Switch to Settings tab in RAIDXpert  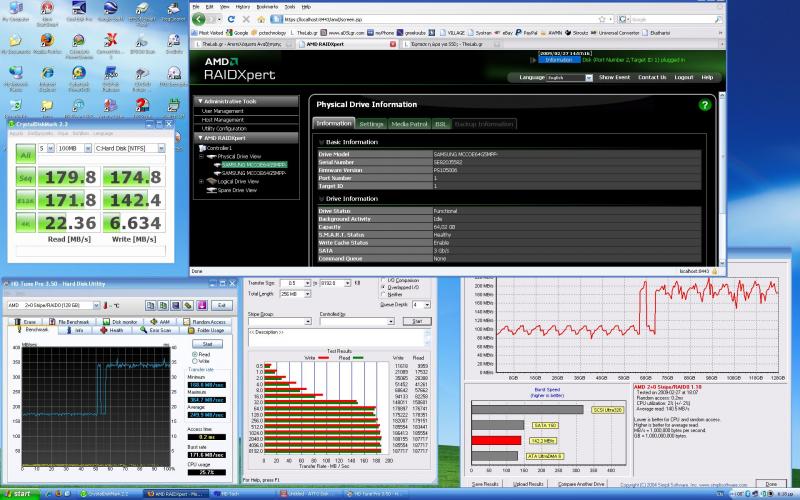[371, 124]
